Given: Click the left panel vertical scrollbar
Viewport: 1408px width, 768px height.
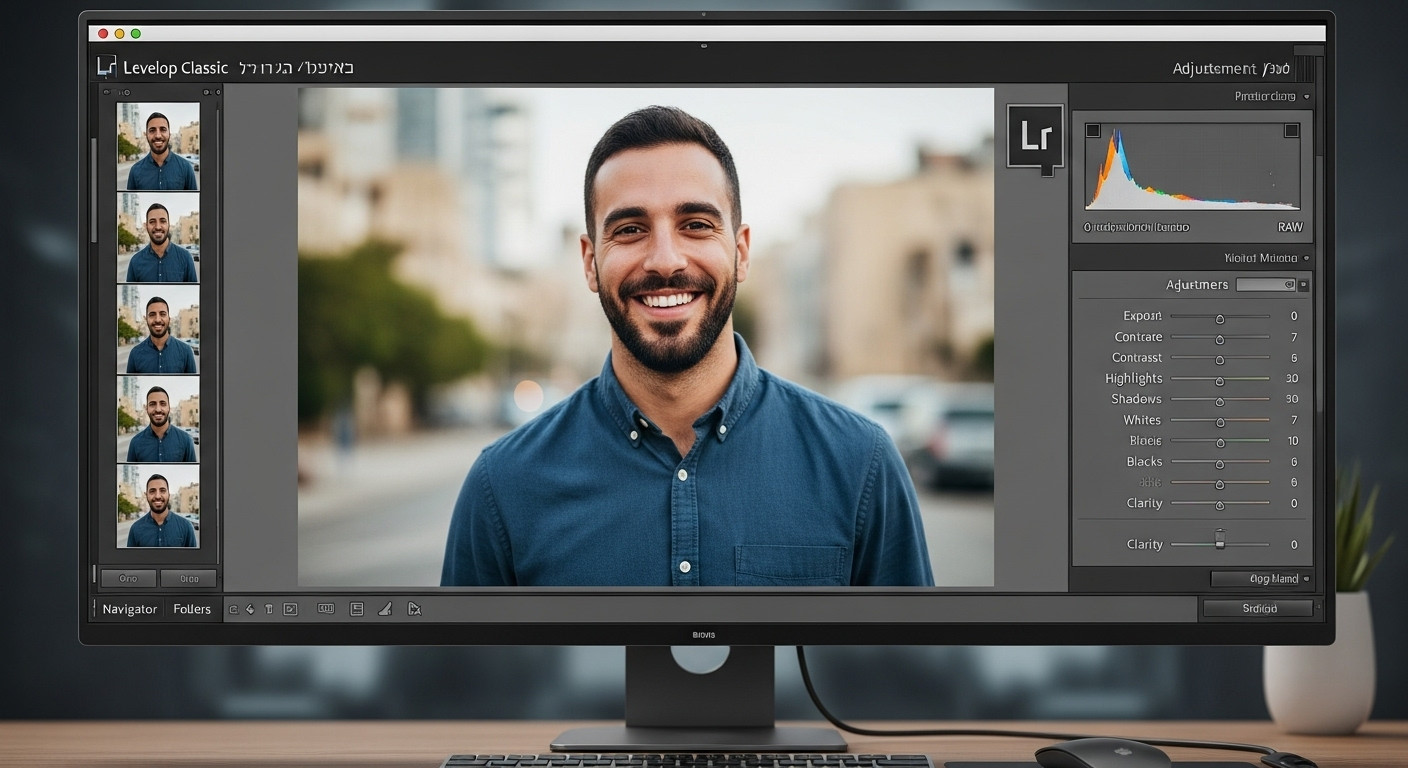Looking at the screenshot, I should pyautogui.click(x=95, y=190).
